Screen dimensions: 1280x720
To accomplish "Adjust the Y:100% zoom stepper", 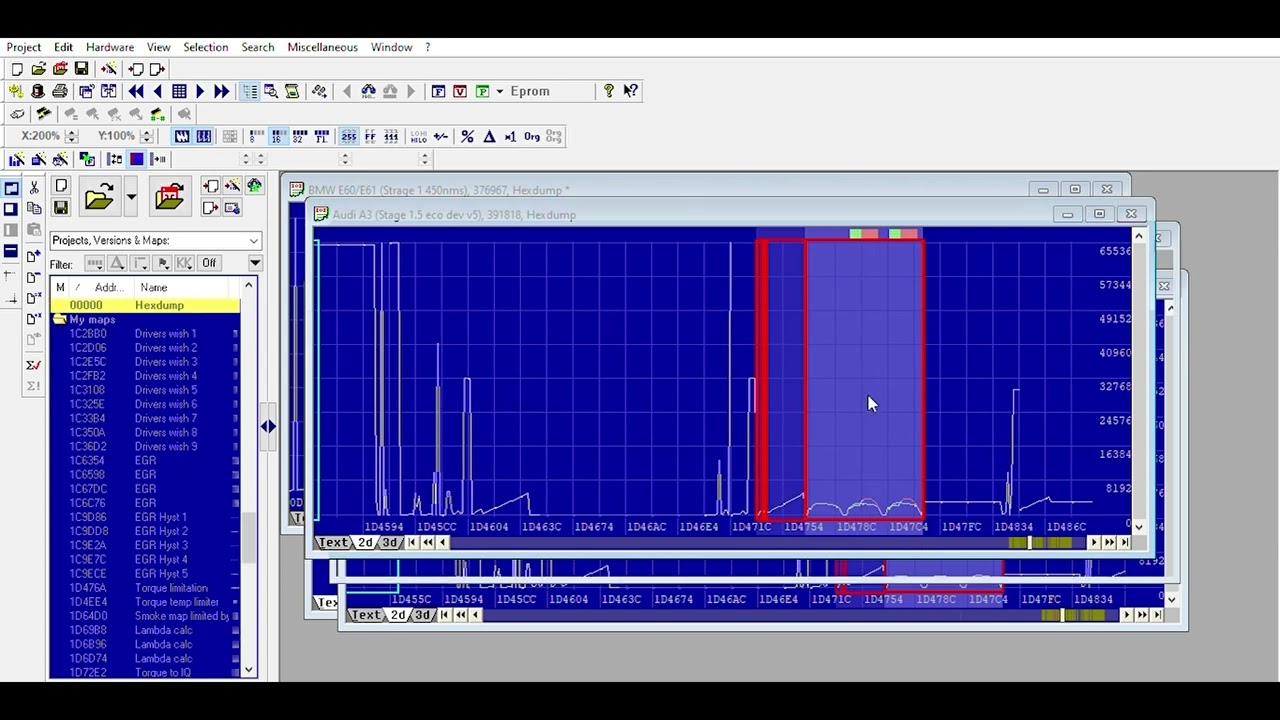I will coord(146,136).
